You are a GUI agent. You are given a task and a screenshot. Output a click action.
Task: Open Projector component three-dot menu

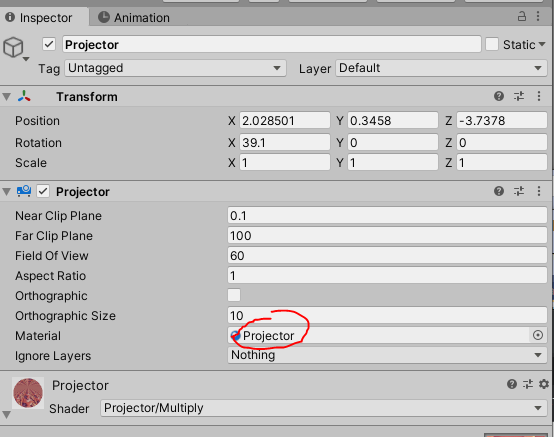click(x=539, y=191)
